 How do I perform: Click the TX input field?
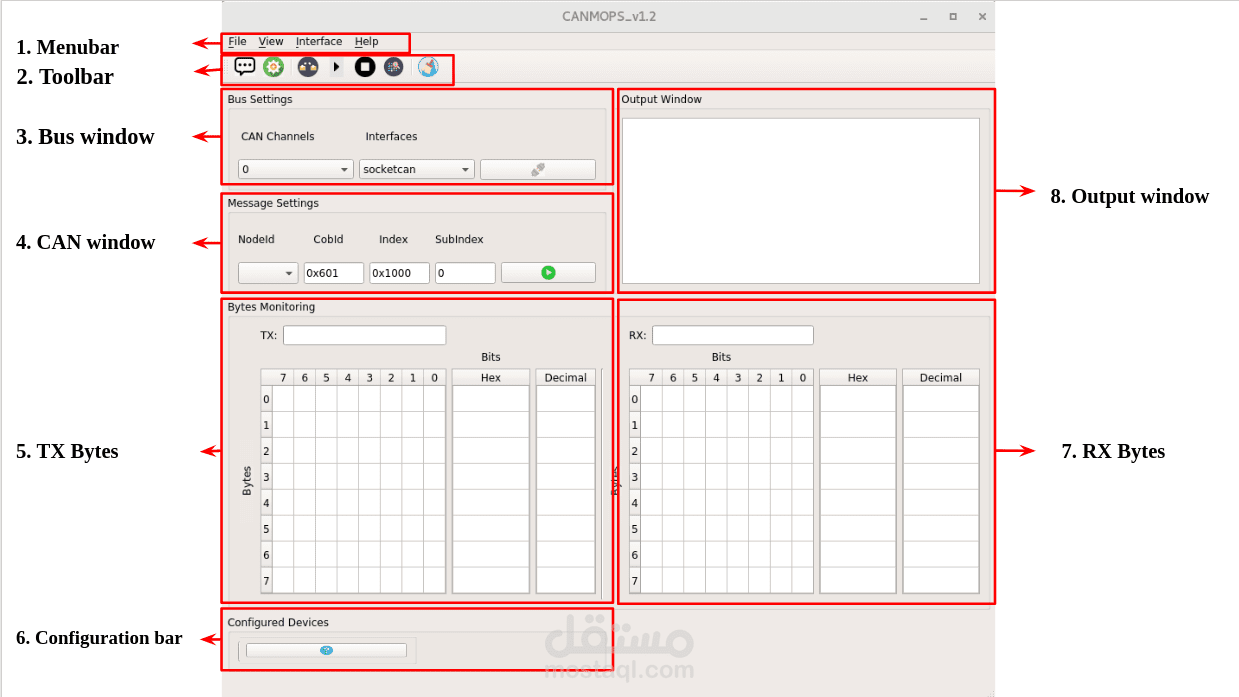coord(364,335)
